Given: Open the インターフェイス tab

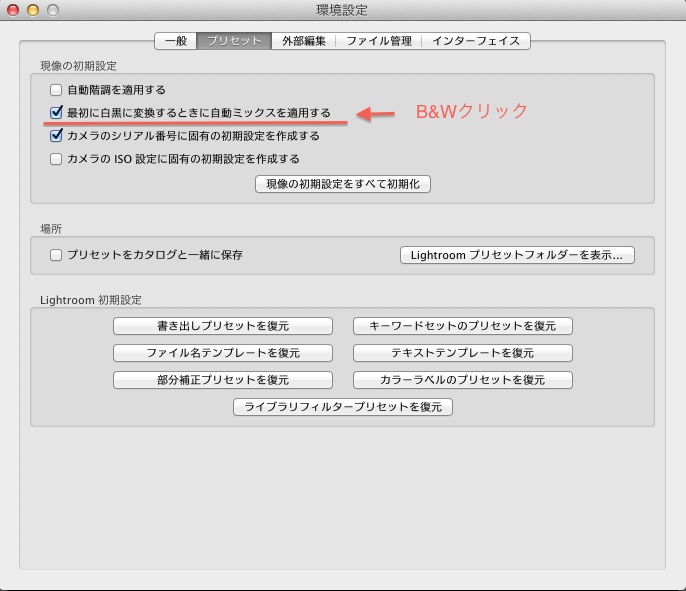Looking at the screenshot, I should (475, 41).
